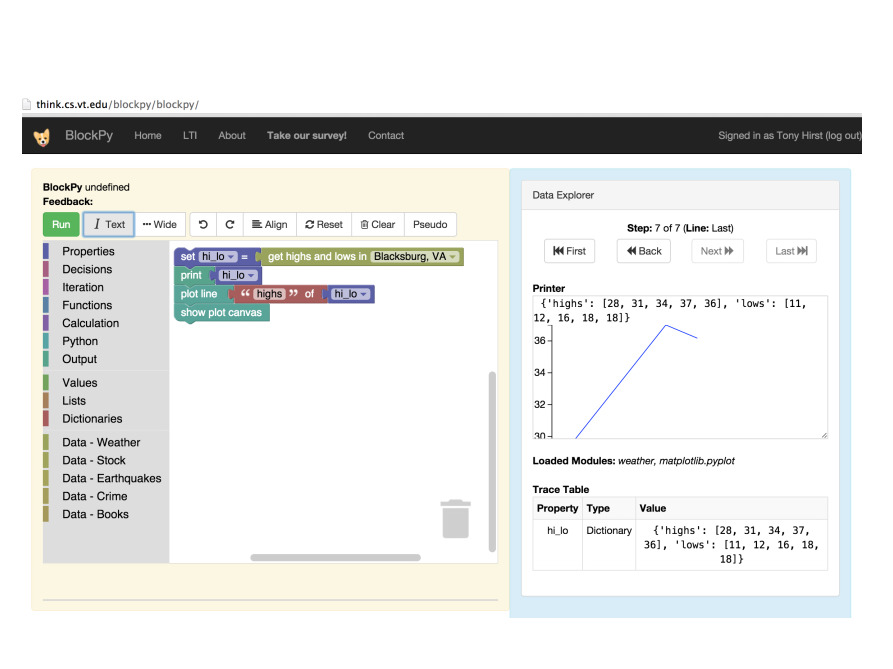Click the BlockPy brand name in navbar
Viewport: 893px width, 669px height.
[x=89, y=136]
